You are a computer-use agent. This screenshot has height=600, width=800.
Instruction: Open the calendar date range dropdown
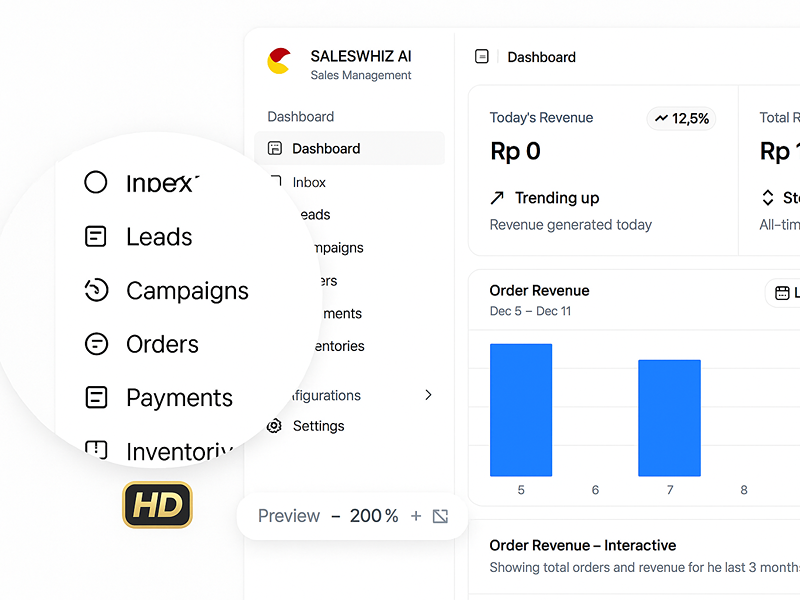point(785,293)
